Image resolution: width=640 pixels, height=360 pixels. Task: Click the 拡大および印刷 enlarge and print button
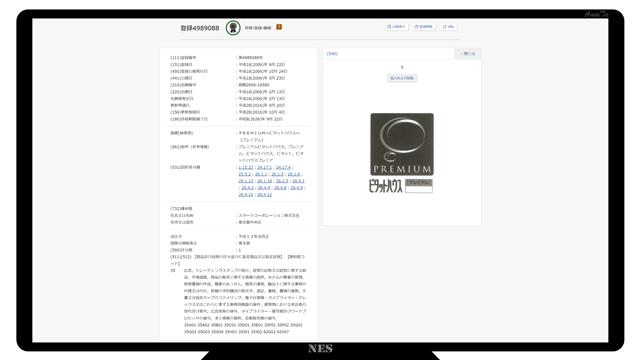(x=402, y=78)
